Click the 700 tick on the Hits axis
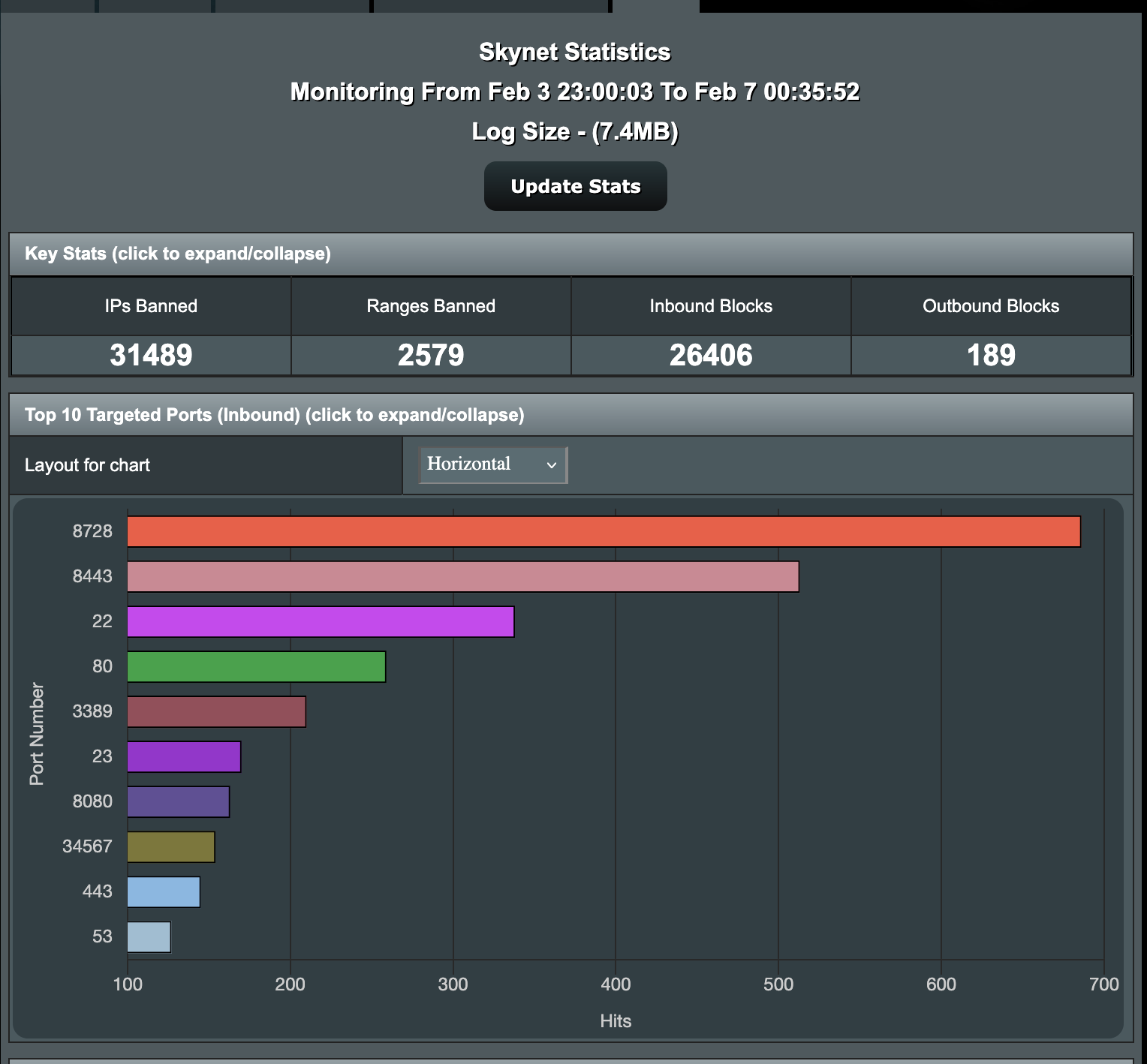 [x=1103, y=984]
